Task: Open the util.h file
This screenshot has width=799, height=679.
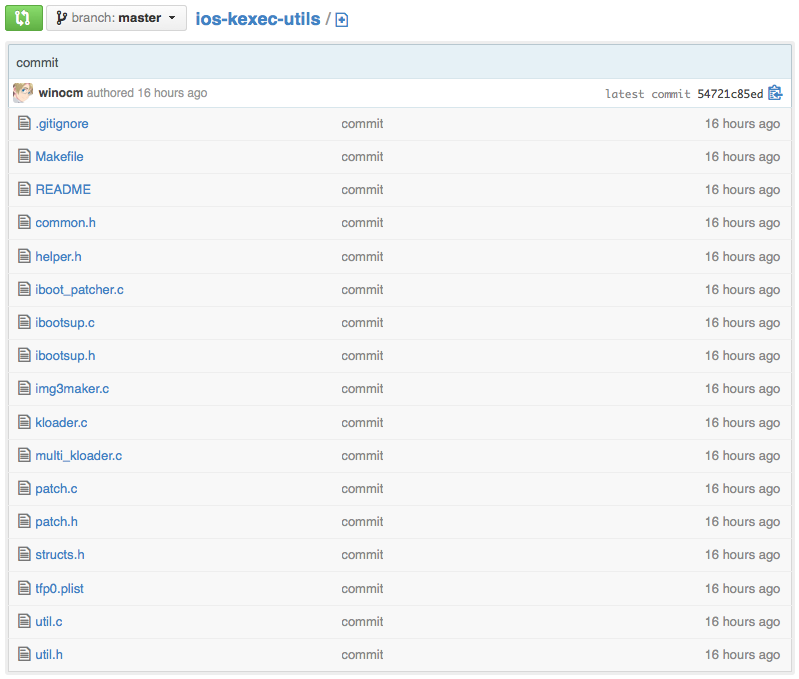Action: click(x=49, y=654)
